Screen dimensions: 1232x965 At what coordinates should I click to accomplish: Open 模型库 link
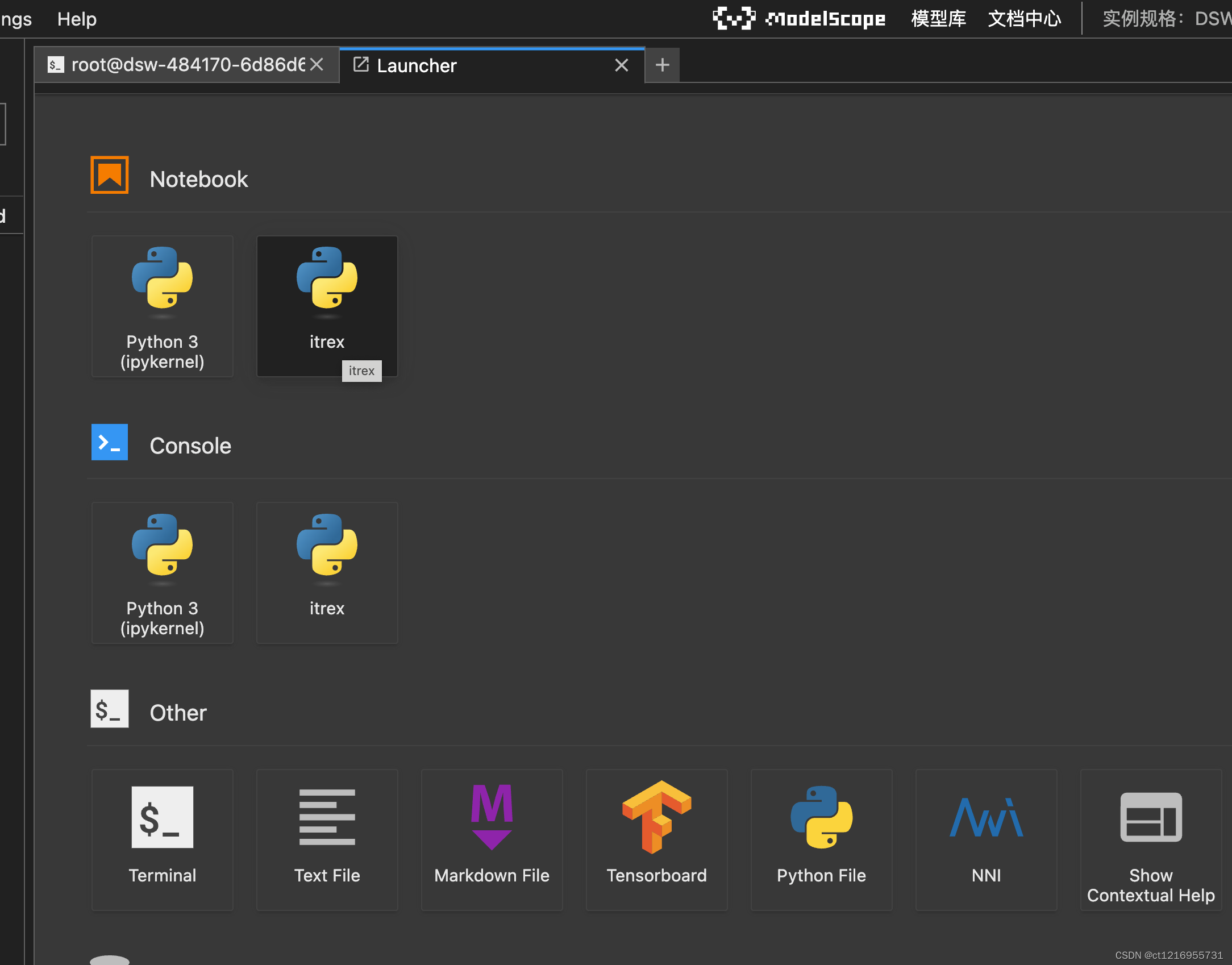pos(938,19)
